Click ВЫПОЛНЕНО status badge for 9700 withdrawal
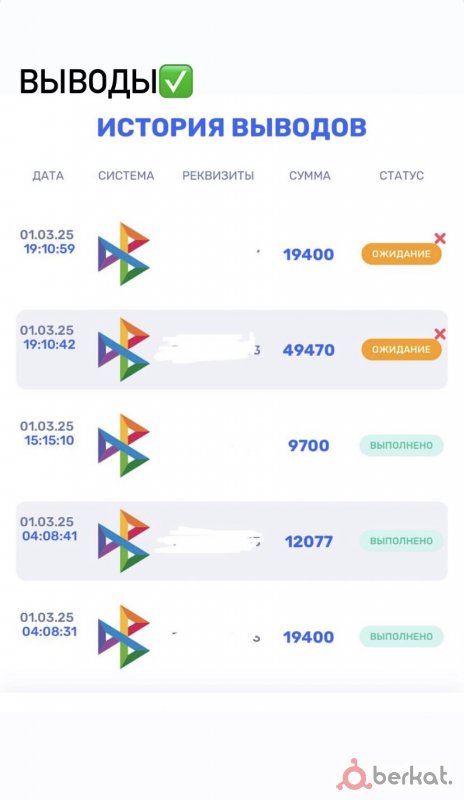This screenshot has height=800, width=464. point(401,445)
